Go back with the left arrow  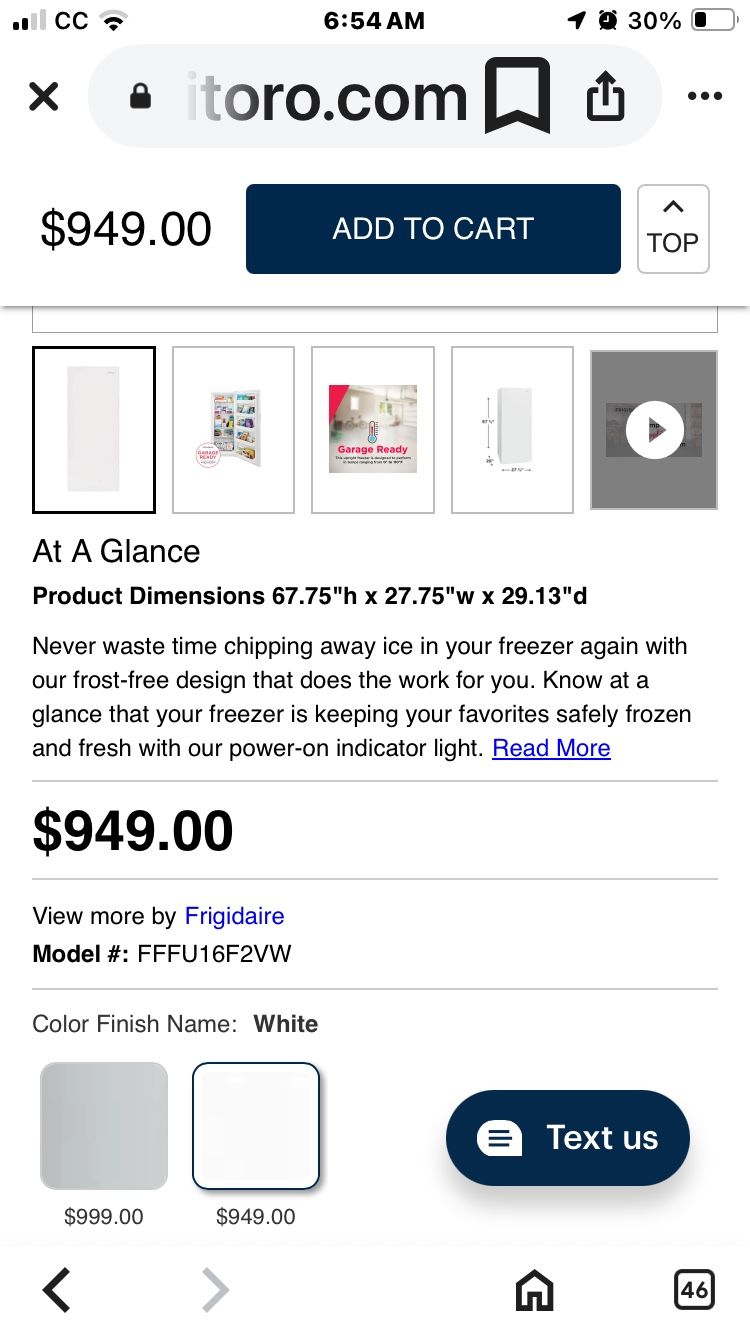[57, 1290]
